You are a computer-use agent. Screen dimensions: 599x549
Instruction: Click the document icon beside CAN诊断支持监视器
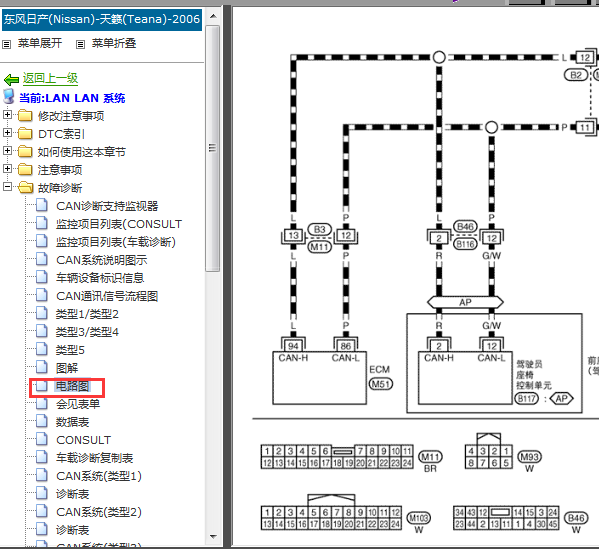pos(42,205)
